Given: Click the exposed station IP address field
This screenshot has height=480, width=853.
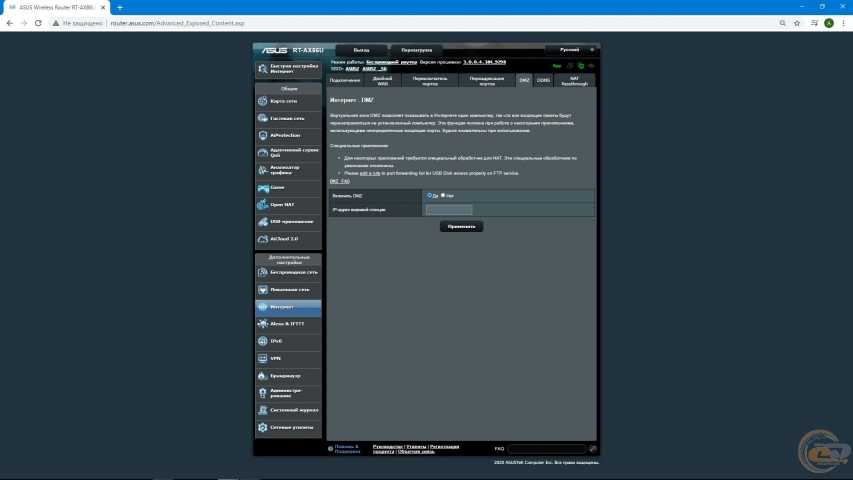Looking at the screenshot, I should [x=449, y=210].
